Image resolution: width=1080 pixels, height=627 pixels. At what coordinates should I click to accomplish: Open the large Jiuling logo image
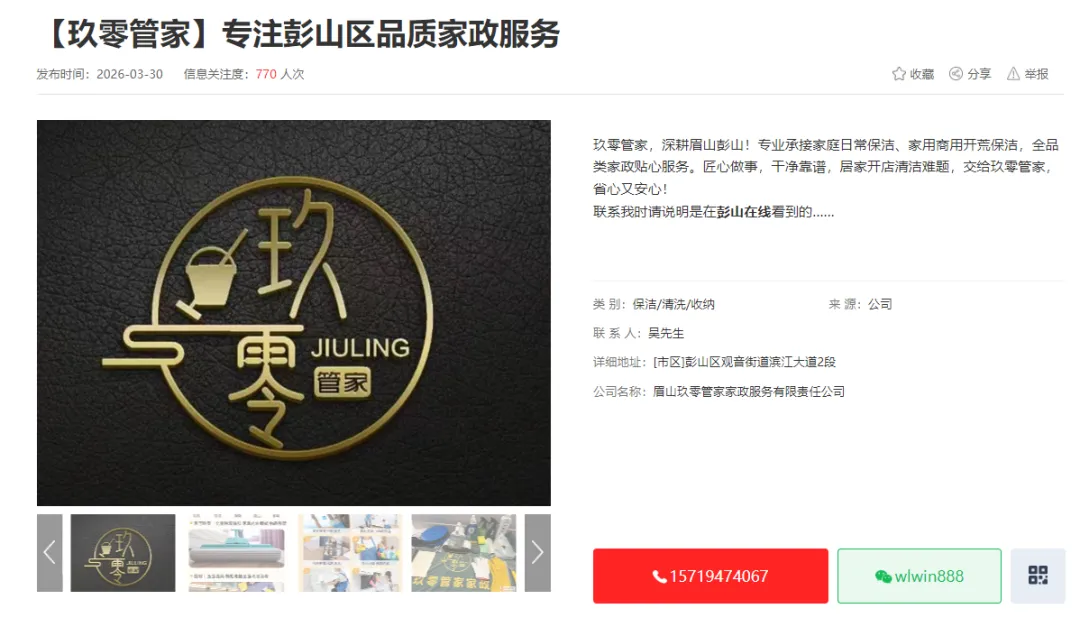(294, 313)
